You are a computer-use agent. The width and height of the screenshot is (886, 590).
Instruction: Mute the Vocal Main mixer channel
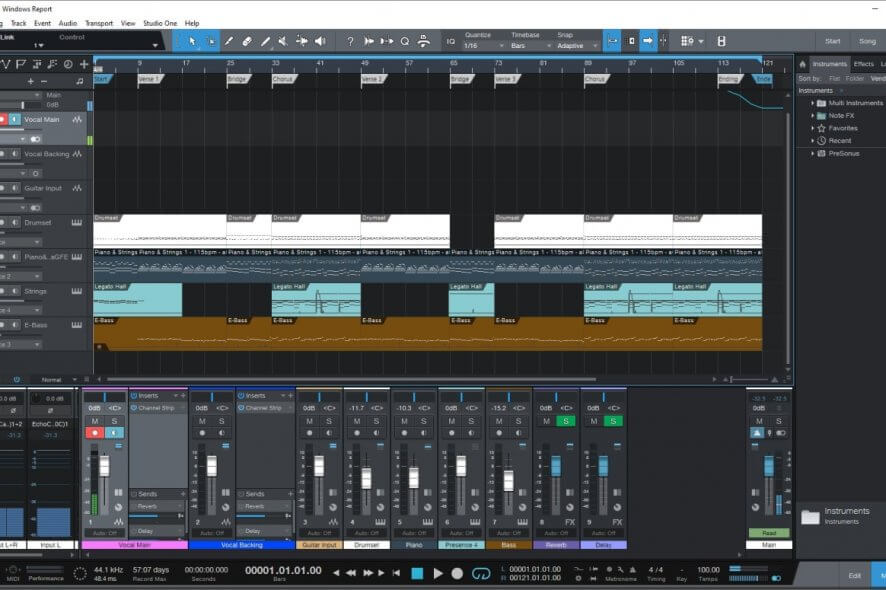click(x=95, y=421)
